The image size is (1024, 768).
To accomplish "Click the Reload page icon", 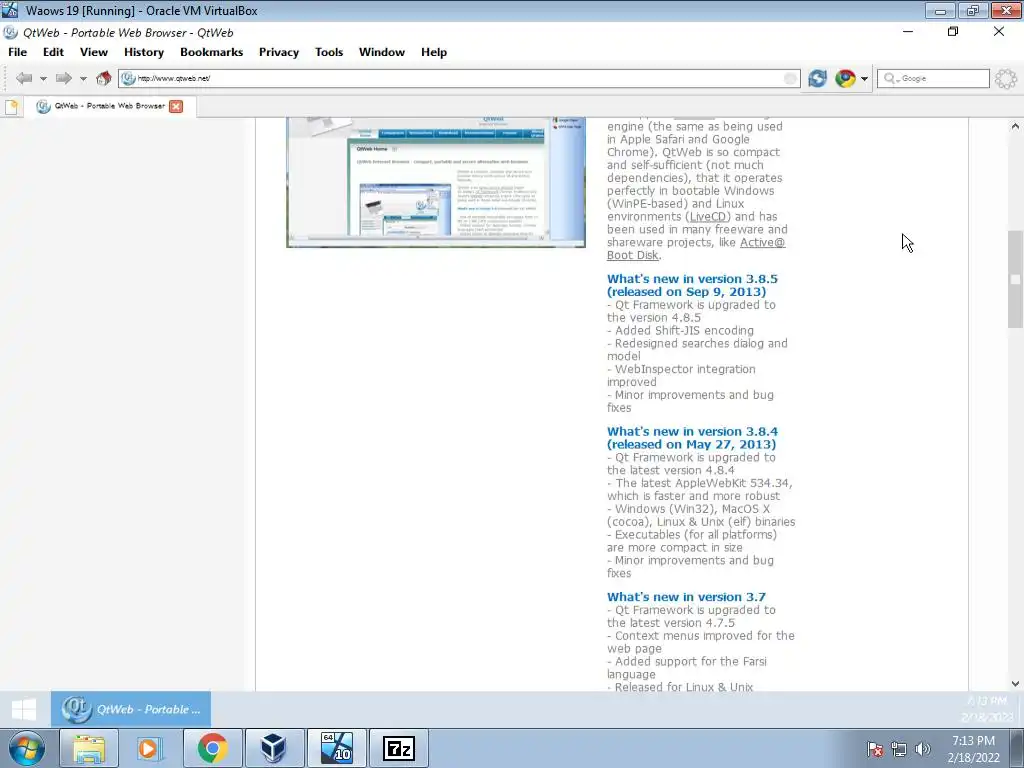I will point(817,78).
